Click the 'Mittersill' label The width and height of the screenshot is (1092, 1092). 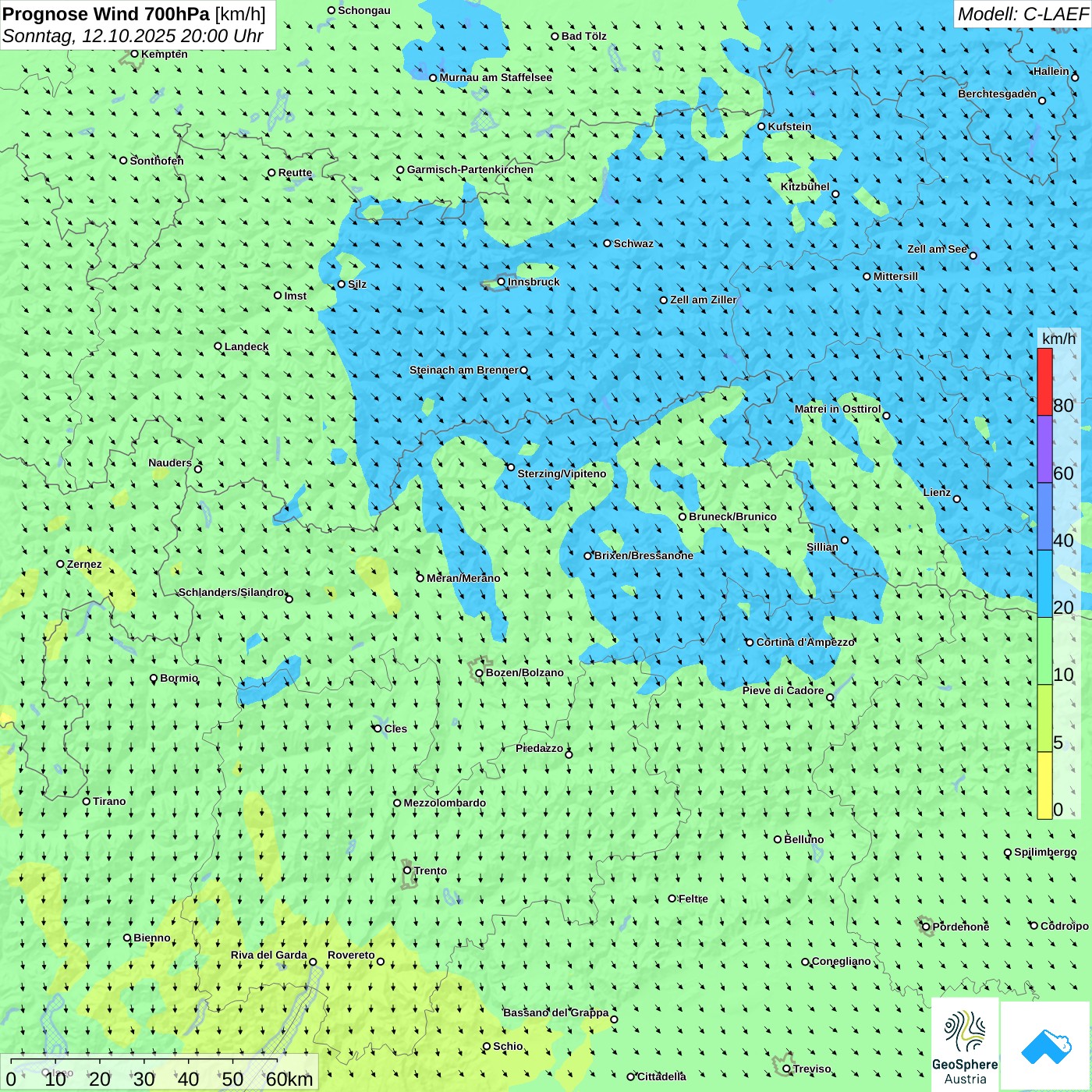pos(895,276)
